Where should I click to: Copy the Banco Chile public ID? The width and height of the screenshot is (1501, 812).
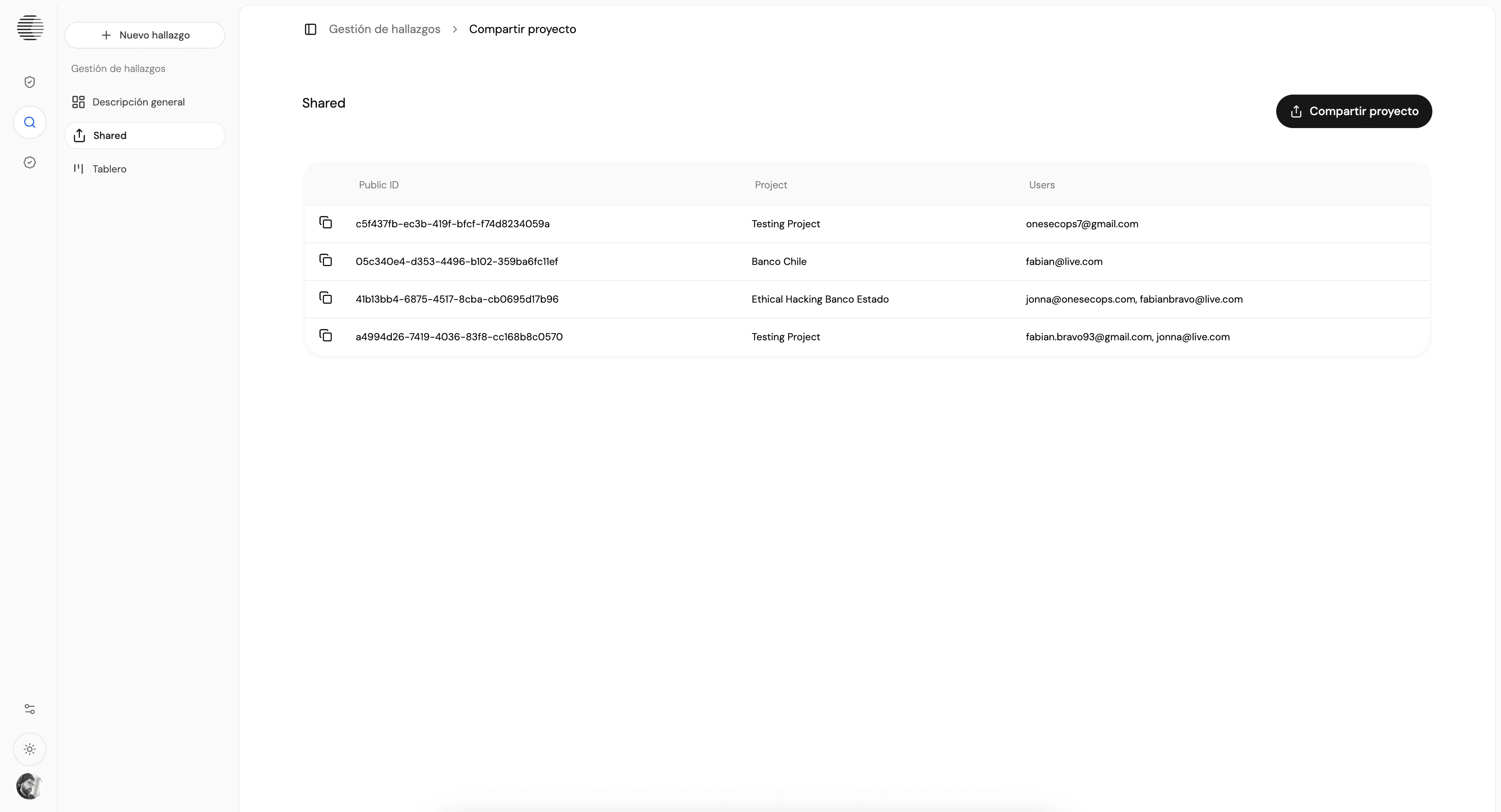326,260
